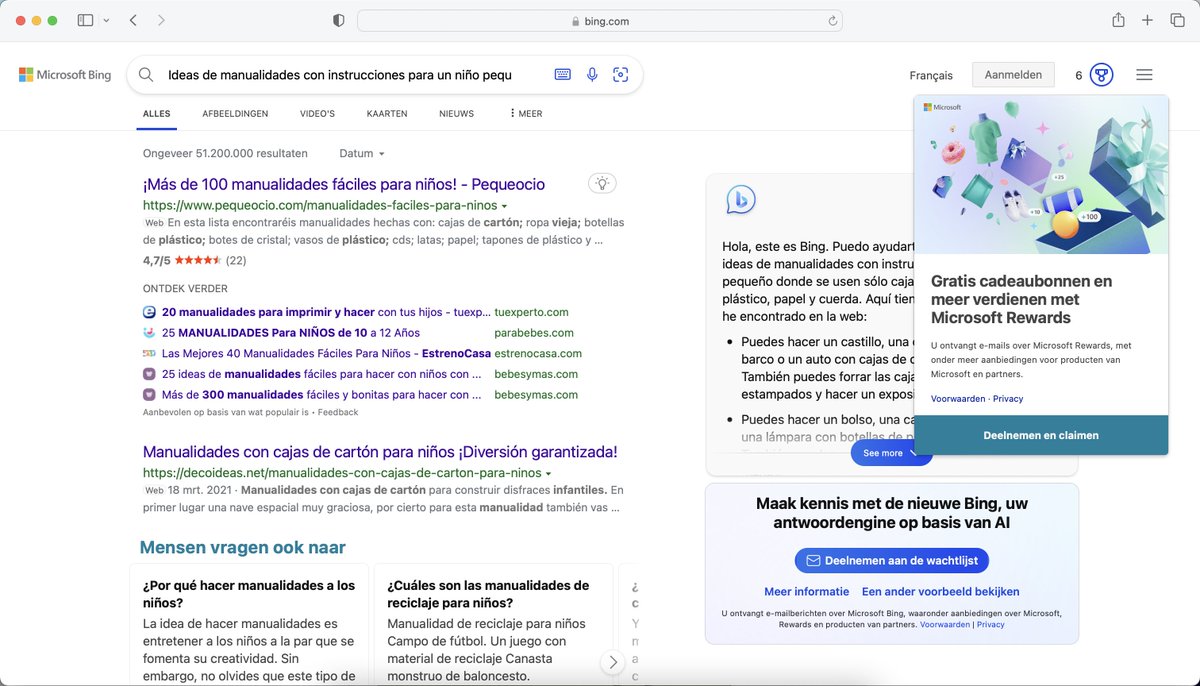Click the Safari address bar showing bing.com
The height and width of the screenshot is (686, 1200).
(x=600, y=20)
